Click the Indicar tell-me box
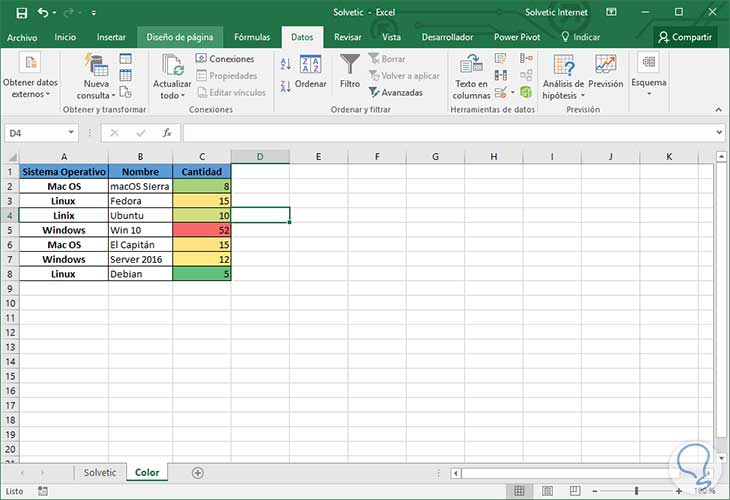Screen dimensions: 730x500 (x=580, y=37)
